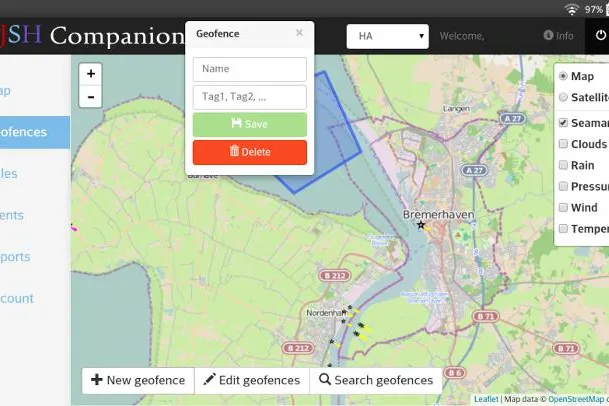This screenshot has width=609, height=406.
Task: Click the power logout icon
Action: [600, 35]
